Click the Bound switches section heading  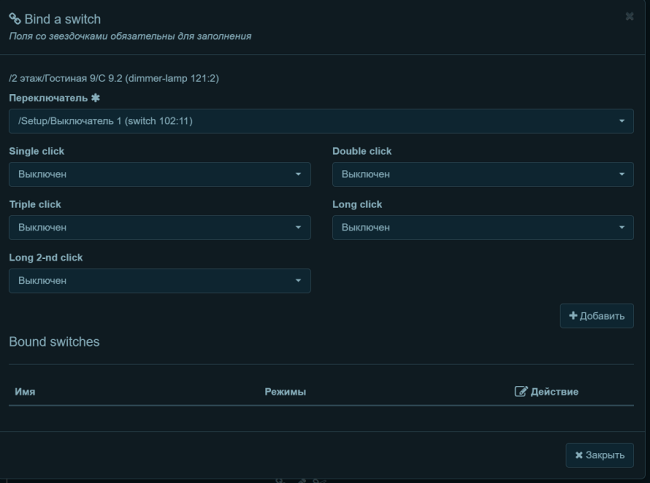point(54,342)
